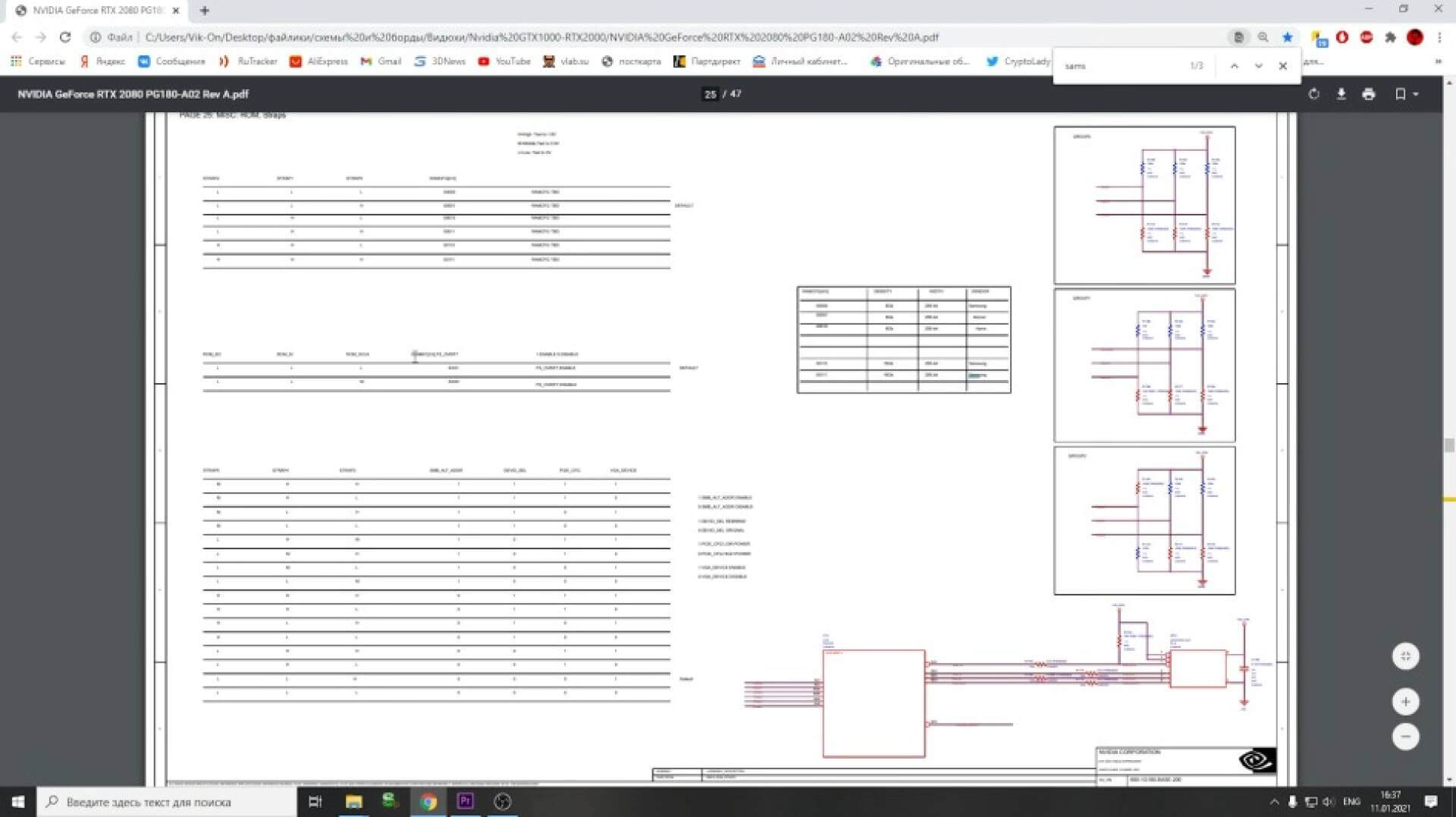Open the PDF bookmarks dropdown
This screenshot has height=817, width=1456.
[x=1407, y=94]
